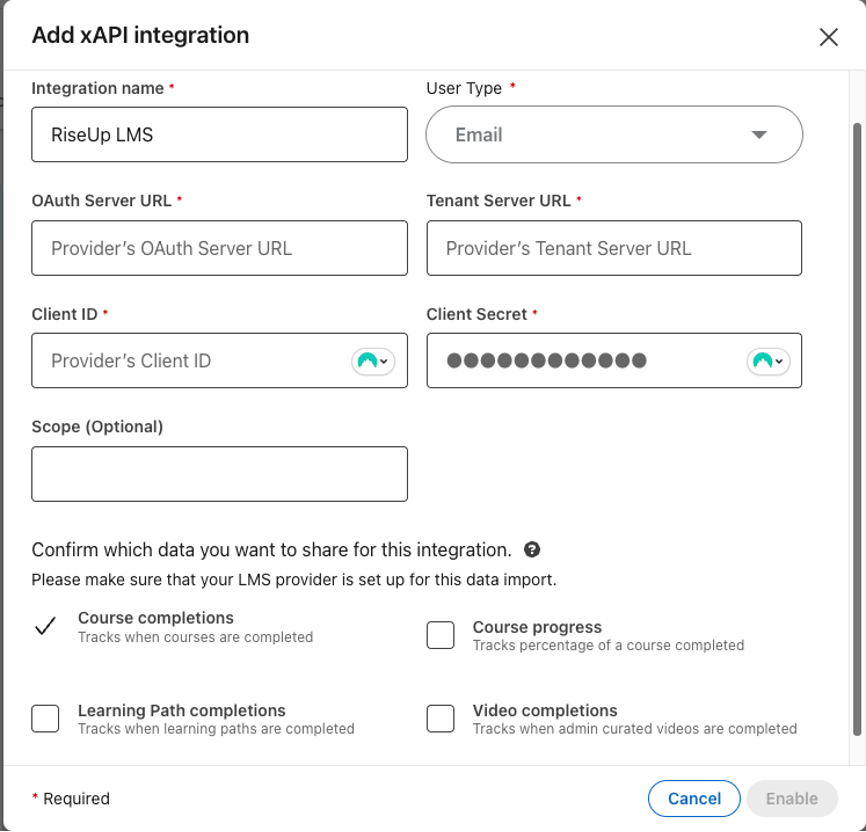Click the Enable button

[x=791, y=798]
